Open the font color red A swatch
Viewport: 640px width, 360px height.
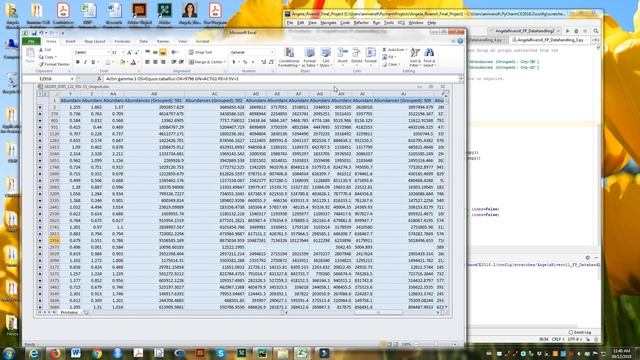pos(133,62)
